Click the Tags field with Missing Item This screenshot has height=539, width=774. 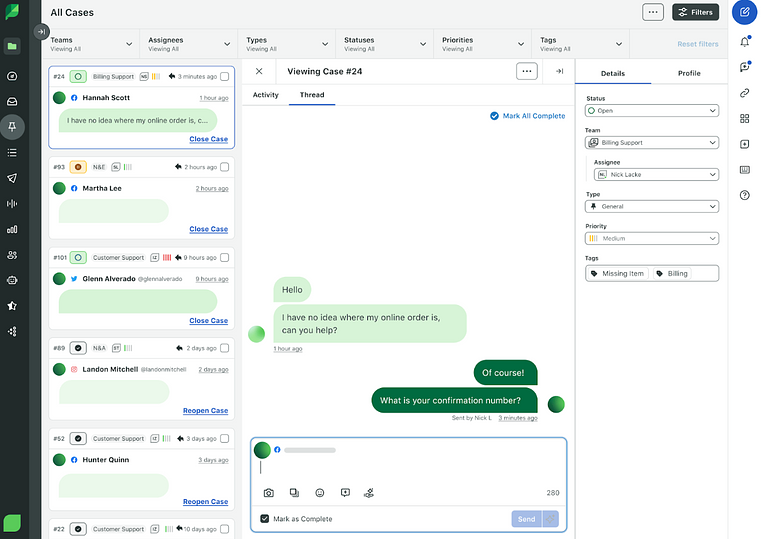[652, 273]
